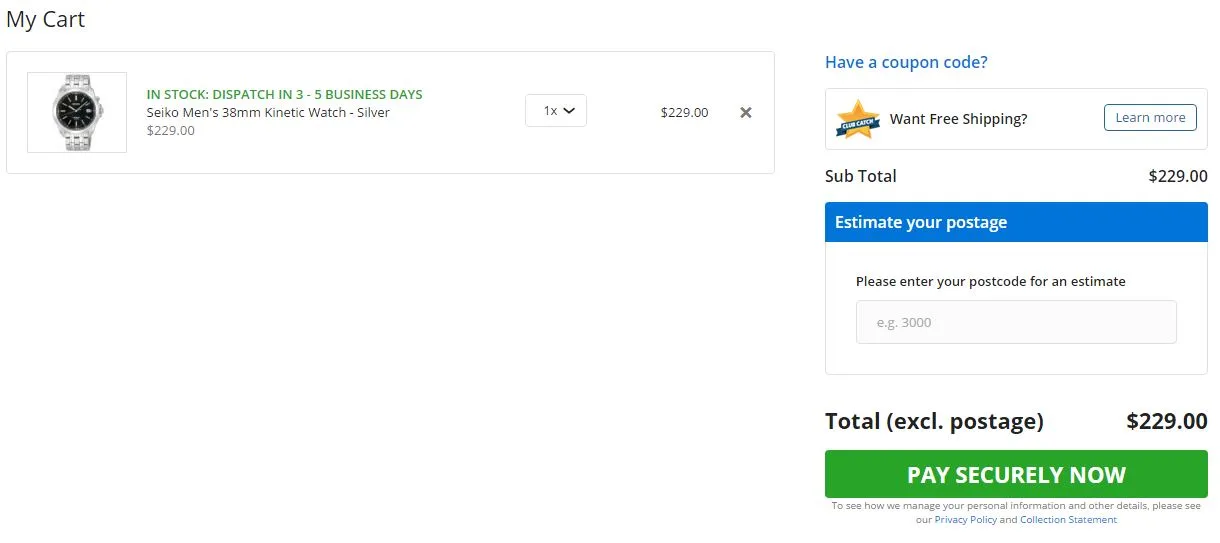
Task: Follow the Collection Statement link
Action: [x=1068, y=520]
